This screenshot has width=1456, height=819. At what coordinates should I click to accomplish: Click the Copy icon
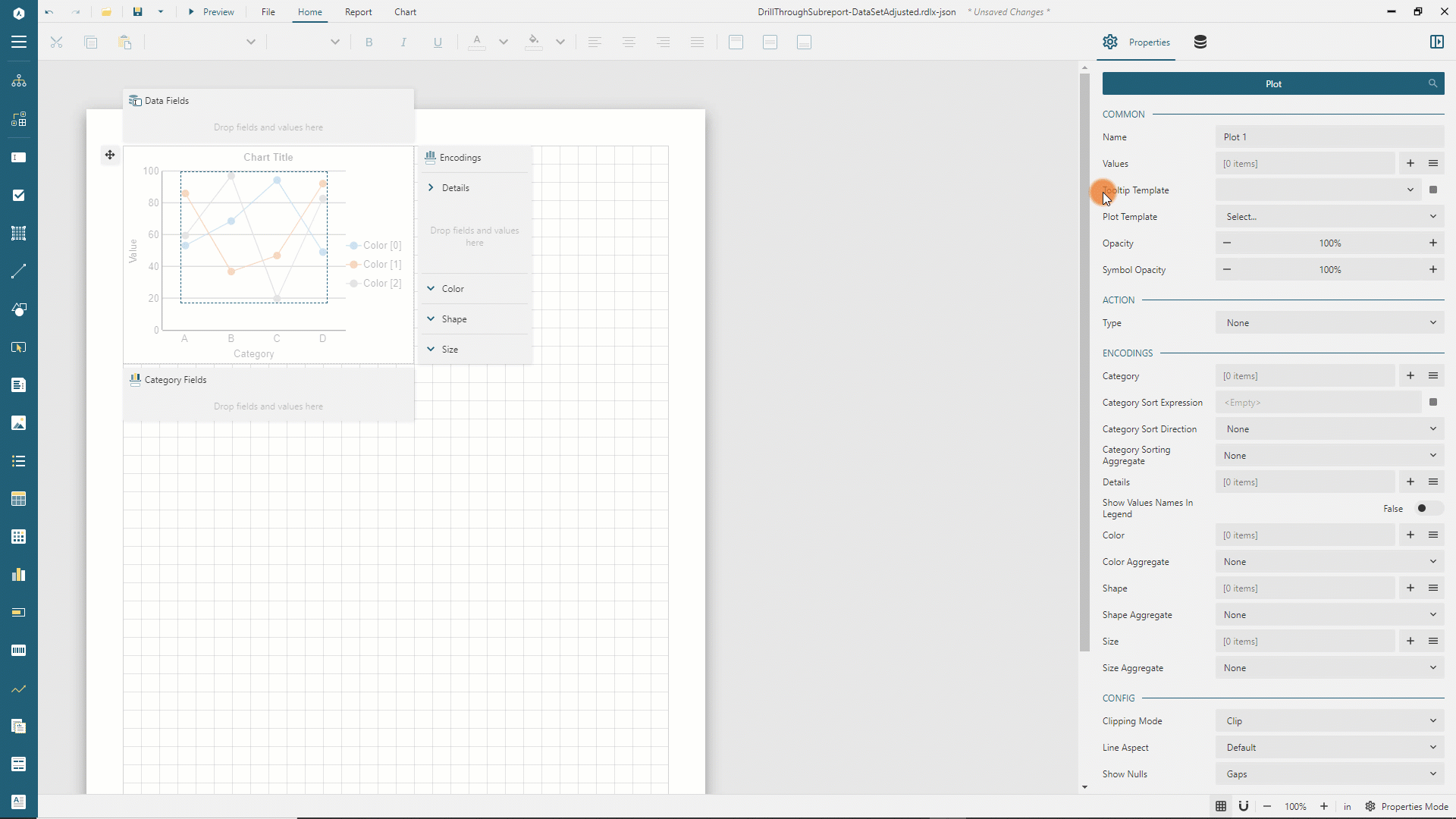(x=91, y=42)
